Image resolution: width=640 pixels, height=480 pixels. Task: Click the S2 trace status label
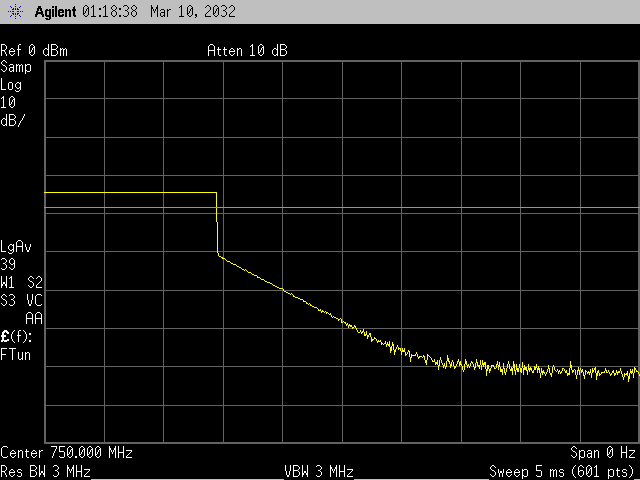35,282
